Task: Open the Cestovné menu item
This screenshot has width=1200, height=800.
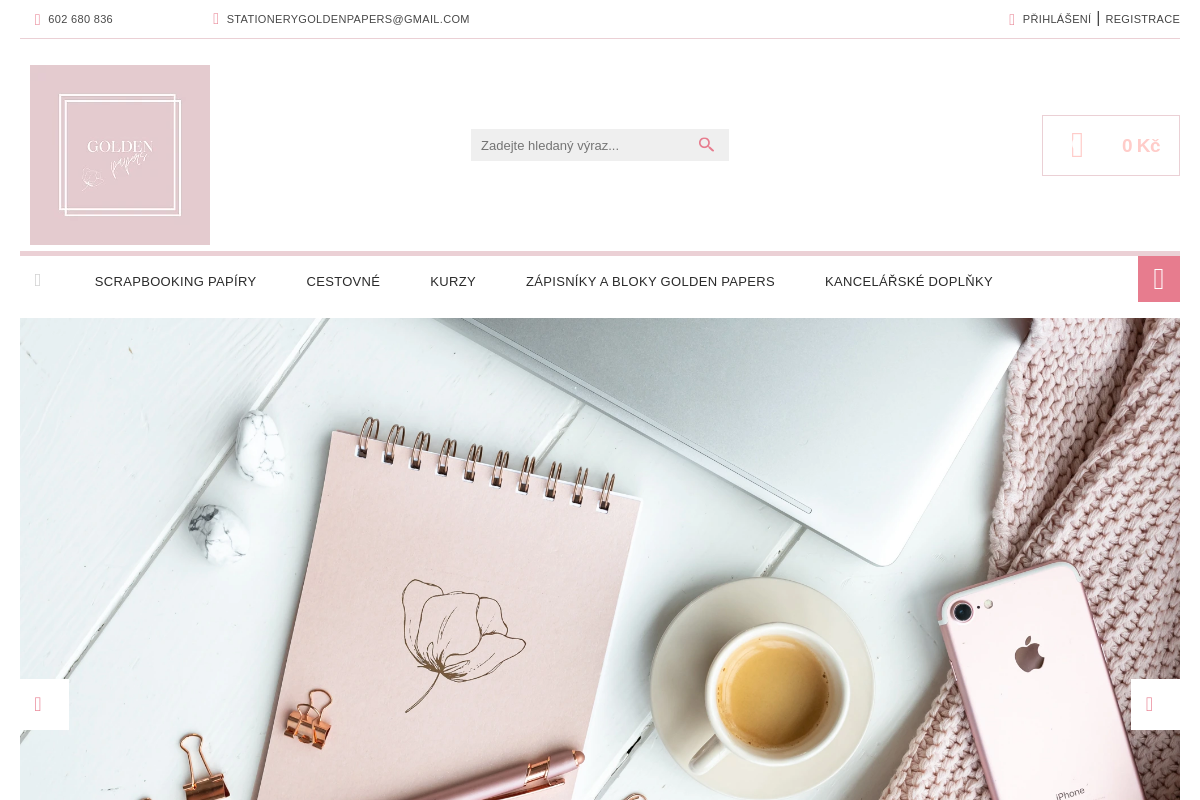Action: coord(343,282)
